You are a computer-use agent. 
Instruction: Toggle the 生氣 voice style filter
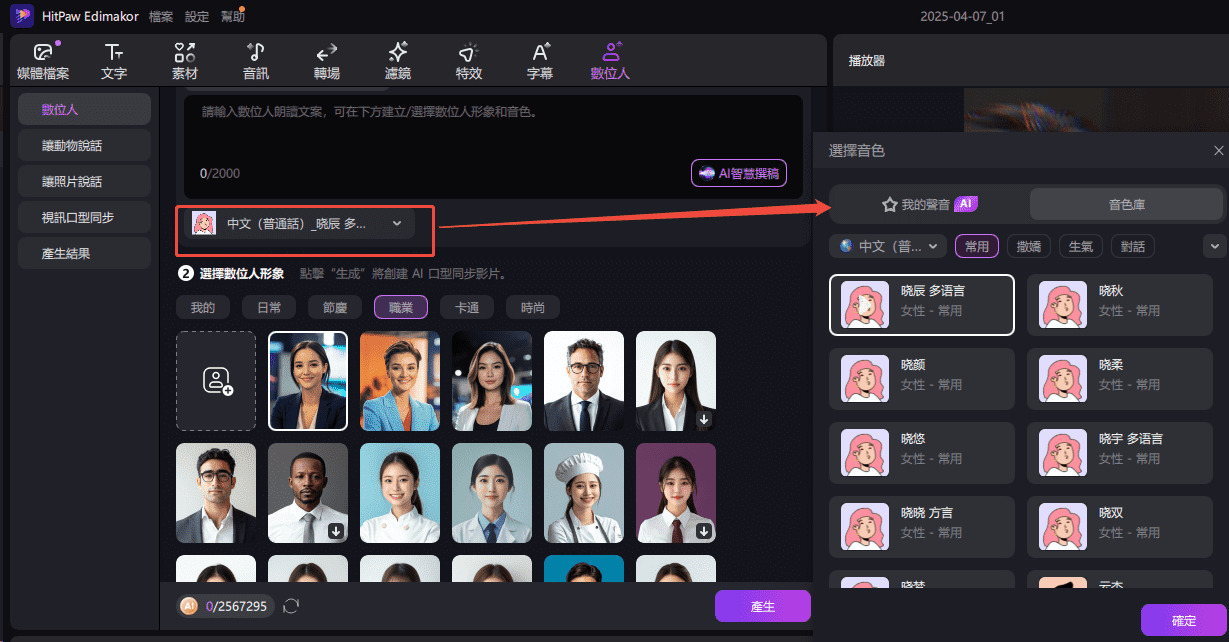[x=1080, y=245]
